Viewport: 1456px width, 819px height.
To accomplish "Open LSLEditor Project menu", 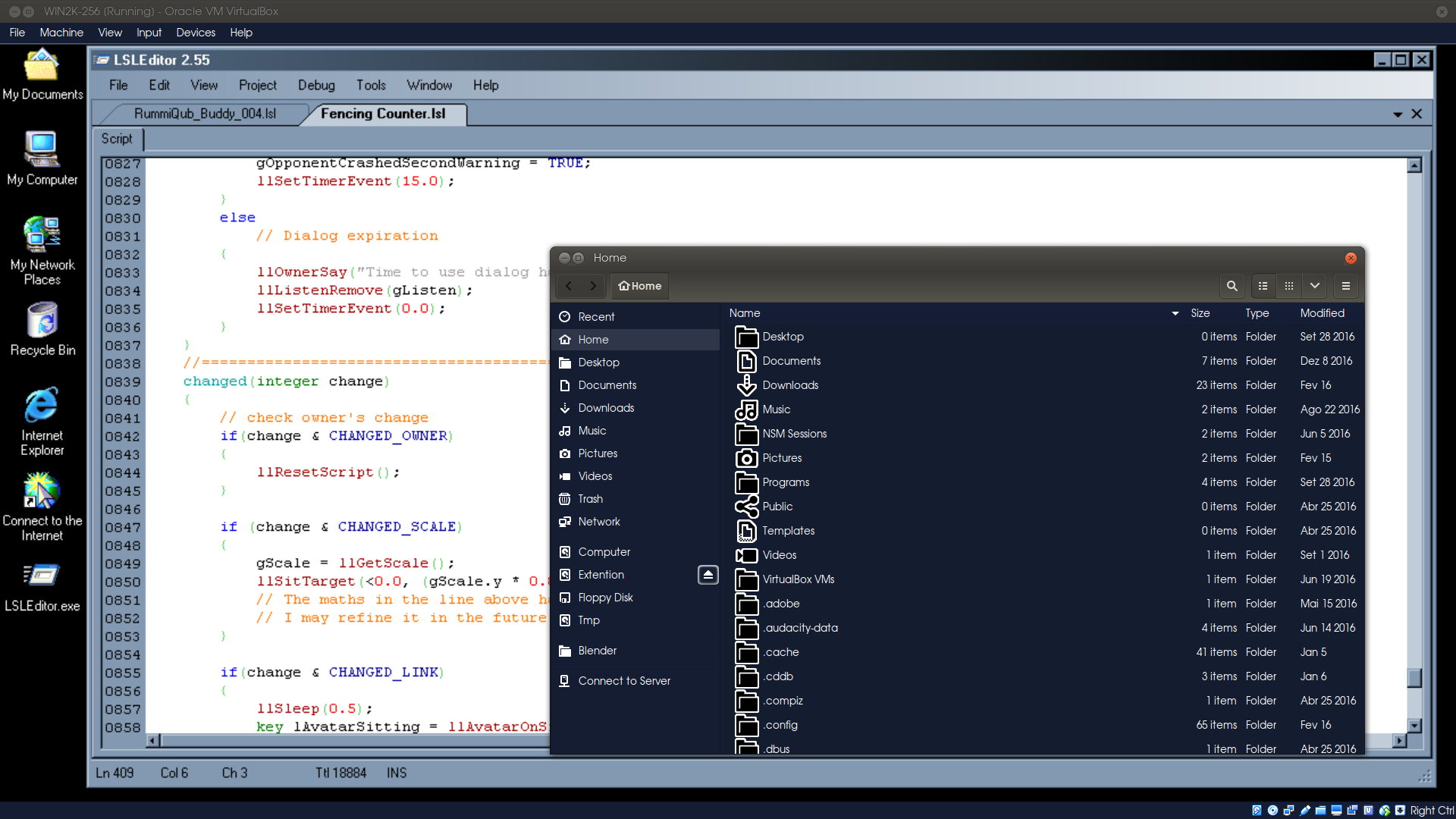I will [x=258, y=85].
